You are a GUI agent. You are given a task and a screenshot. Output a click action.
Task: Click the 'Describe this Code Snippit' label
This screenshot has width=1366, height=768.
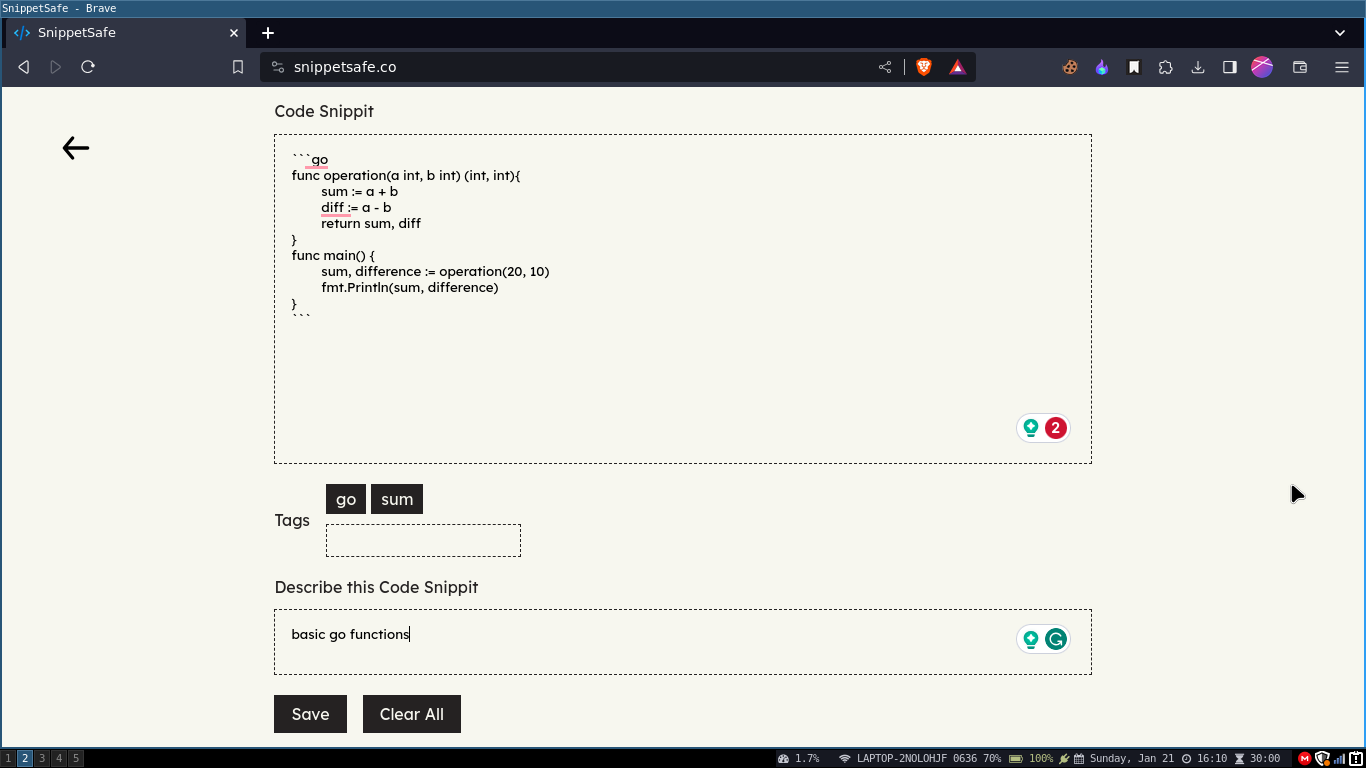point(376,587)
